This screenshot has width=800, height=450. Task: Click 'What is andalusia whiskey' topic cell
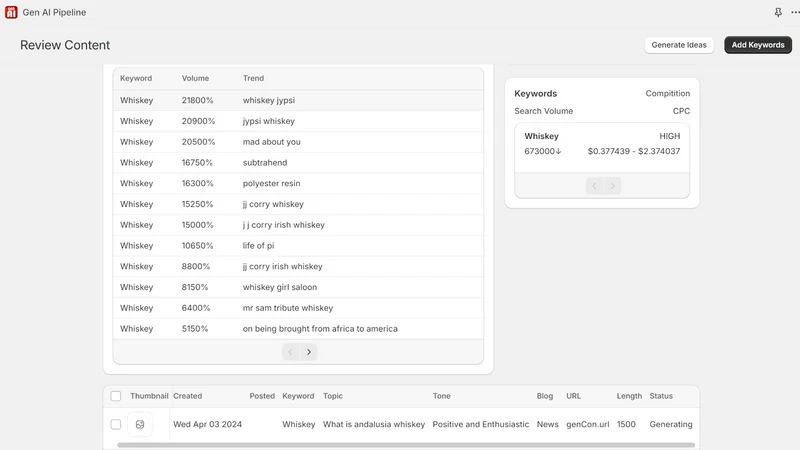pyautogui.click(x=373, y=424)
